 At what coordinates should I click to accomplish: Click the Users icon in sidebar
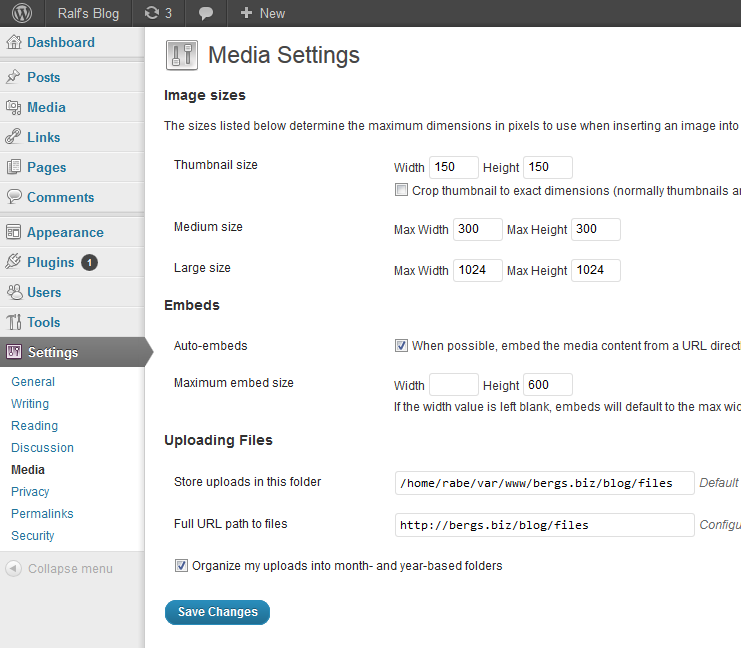(x=14, y=292)
